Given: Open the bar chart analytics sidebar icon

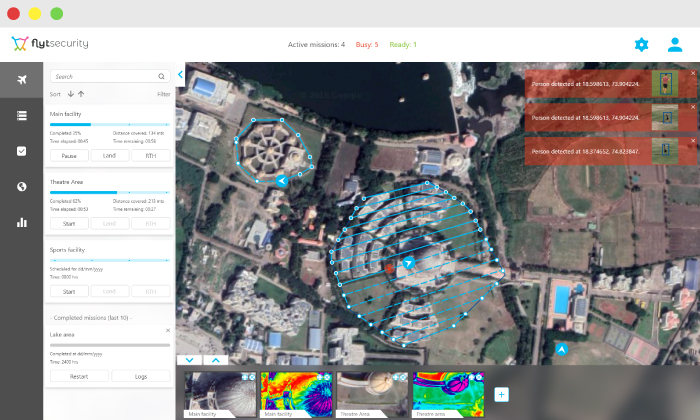Looking at the screenshot, I should coord(21,222).
